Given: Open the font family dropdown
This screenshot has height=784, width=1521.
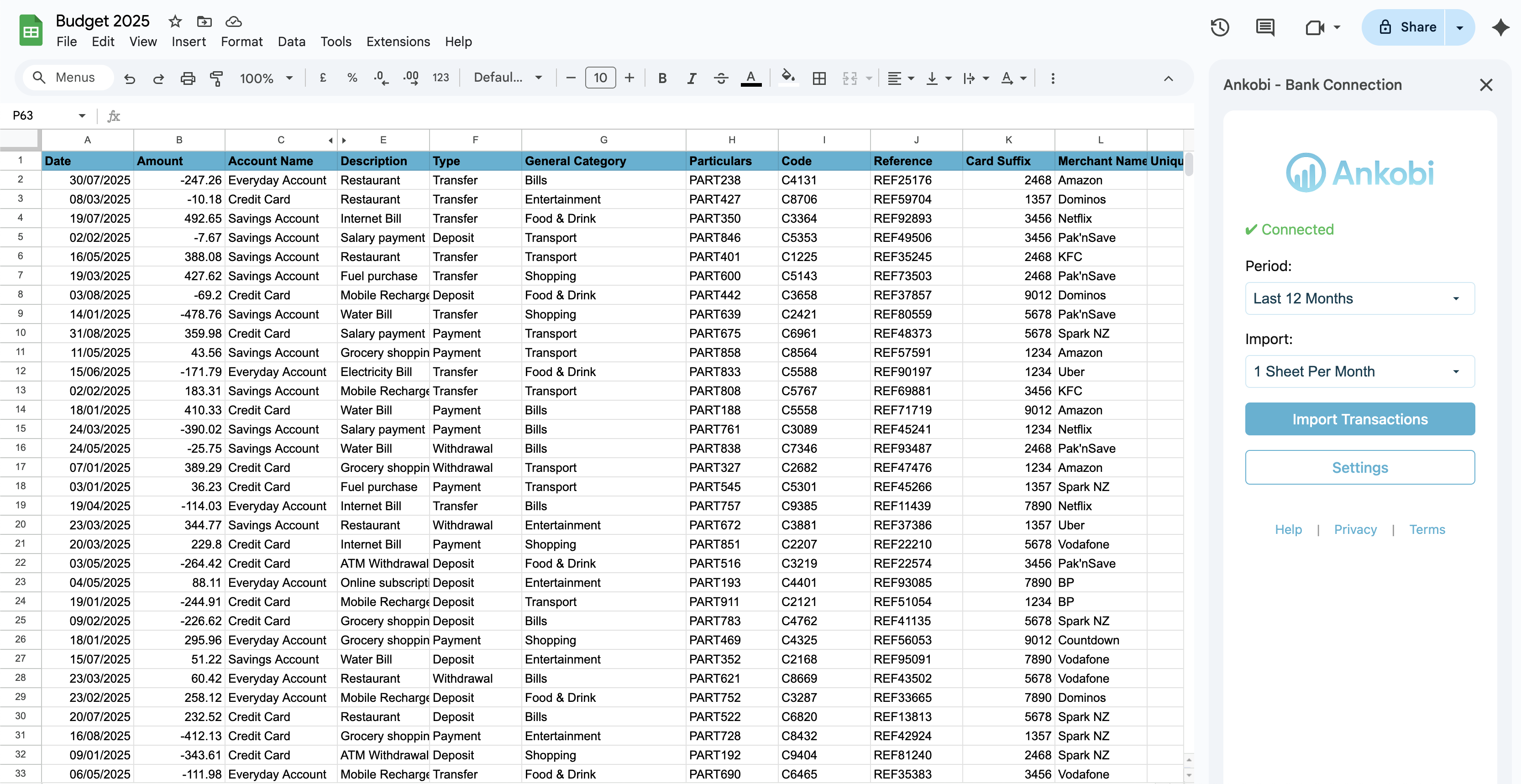Looking at the screenshot, I should [x=508, y=77].
